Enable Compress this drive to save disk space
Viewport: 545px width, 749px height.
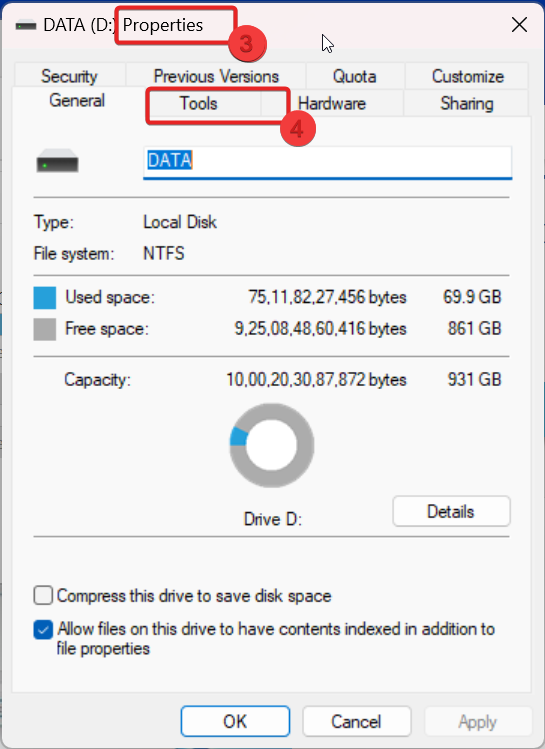click(x=43, y=596)
